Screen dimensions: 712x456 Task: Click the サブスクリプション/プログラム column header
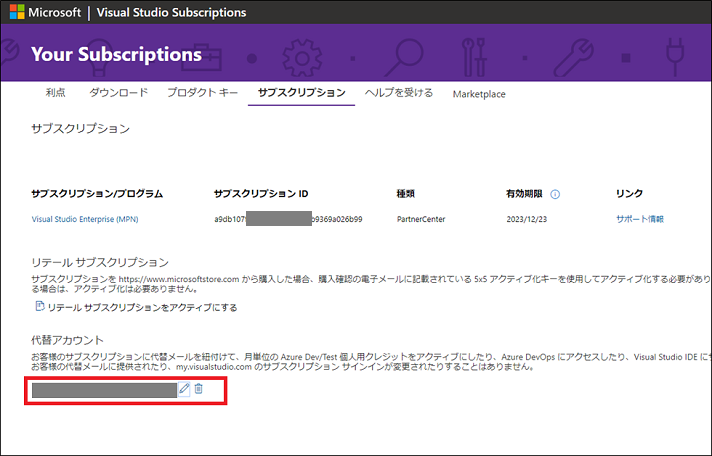click(97, 194)
